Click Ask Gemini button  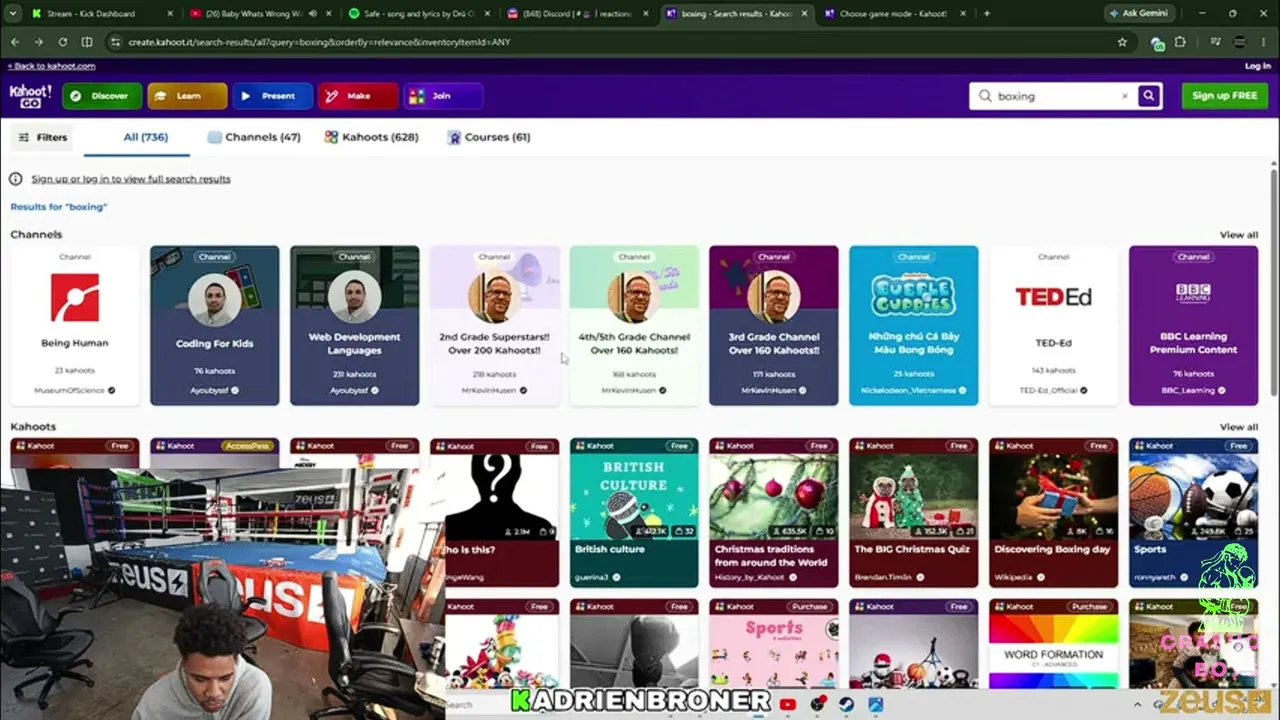(1138, 13)
